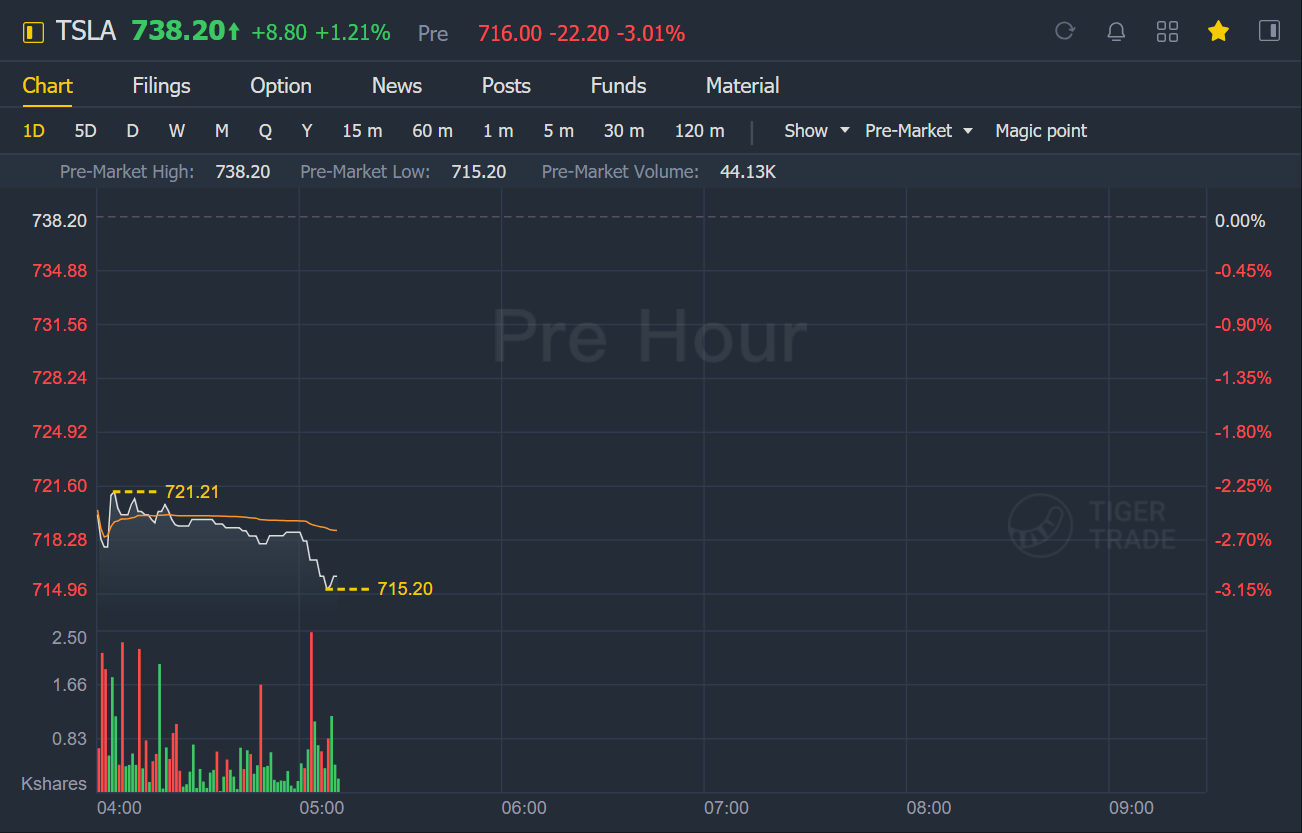Click the 718.28 price axis label
This screenshot has width=1302, height=833.
pyautogui.click(x=60, y=539)
